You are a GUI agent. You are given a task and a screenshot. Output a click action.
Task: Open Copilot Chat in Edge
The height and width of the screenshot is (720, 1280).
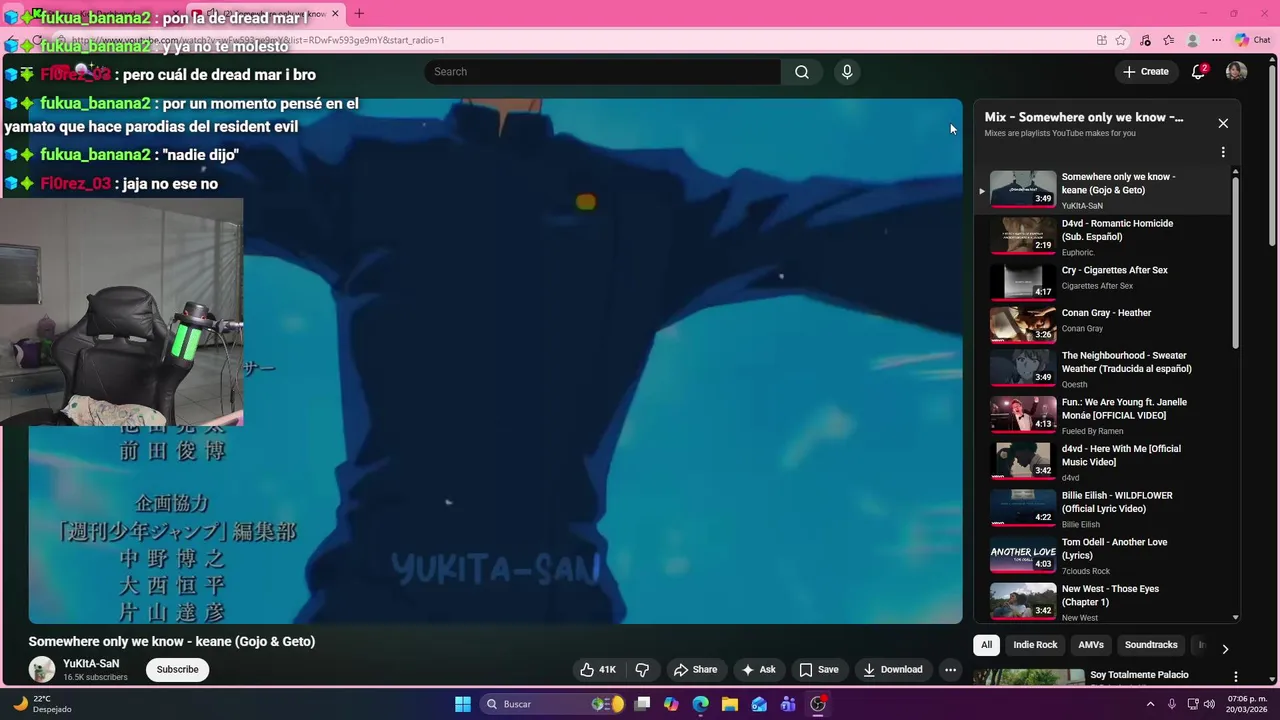point(1252,40)
